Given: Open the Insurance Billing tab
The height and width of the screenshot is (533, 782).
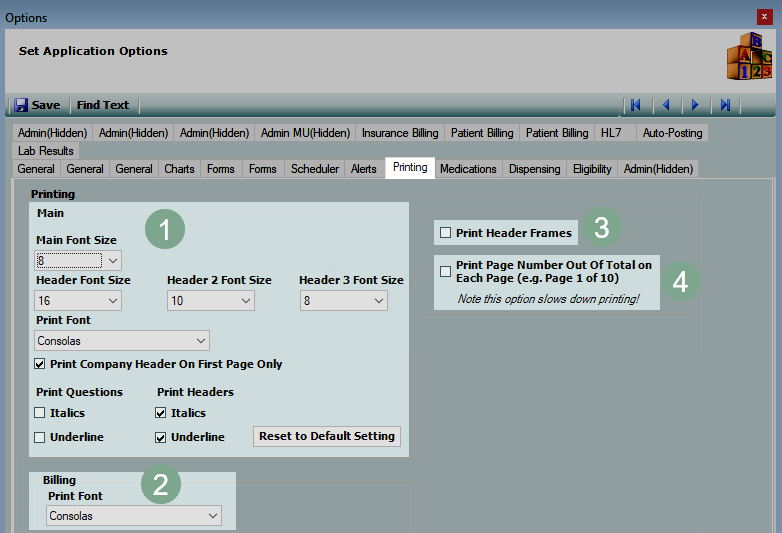Looking at the screenshot, I should [400, 133].
